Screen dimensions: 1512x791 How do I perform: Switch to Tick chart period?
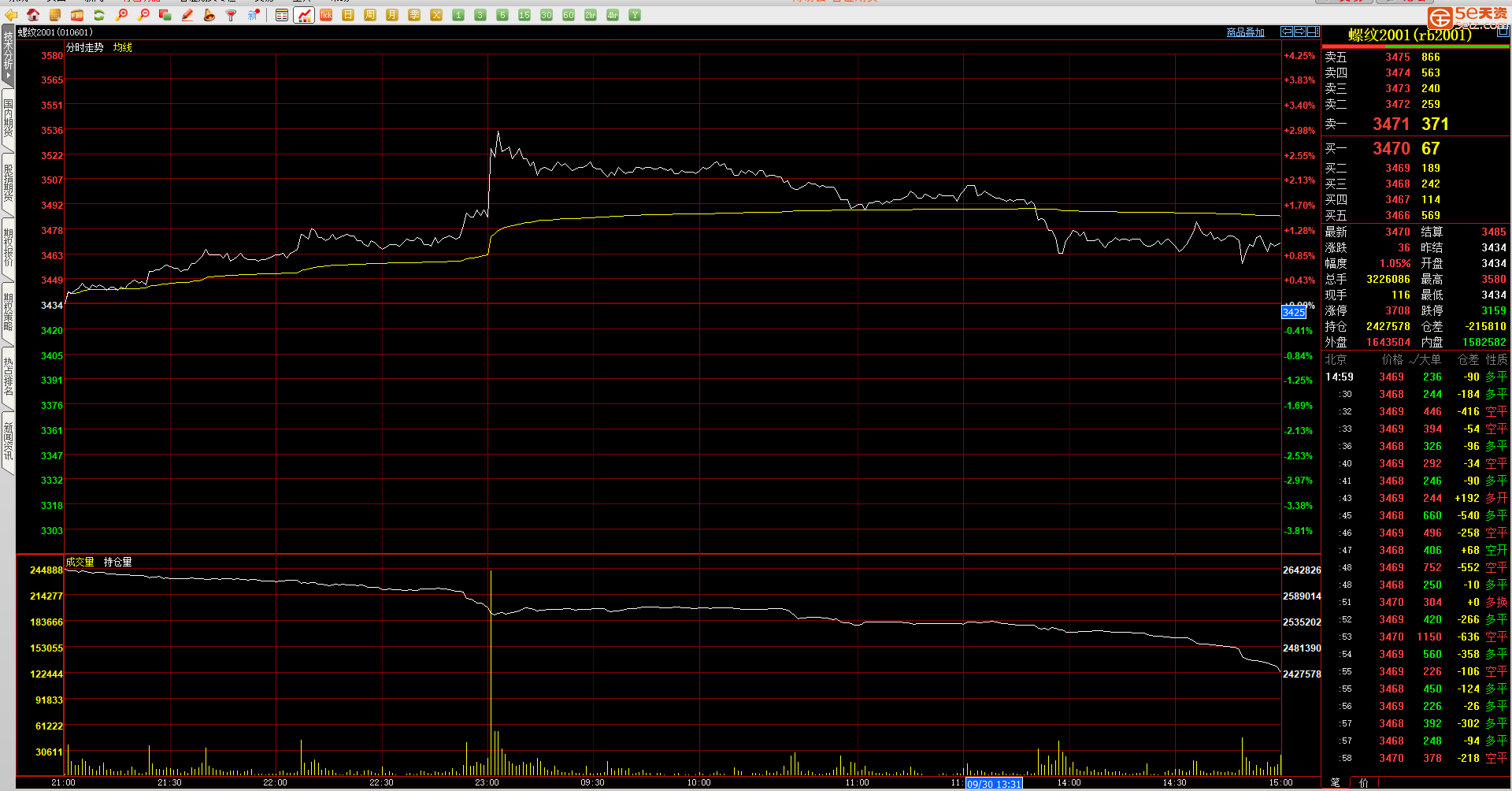326,15
